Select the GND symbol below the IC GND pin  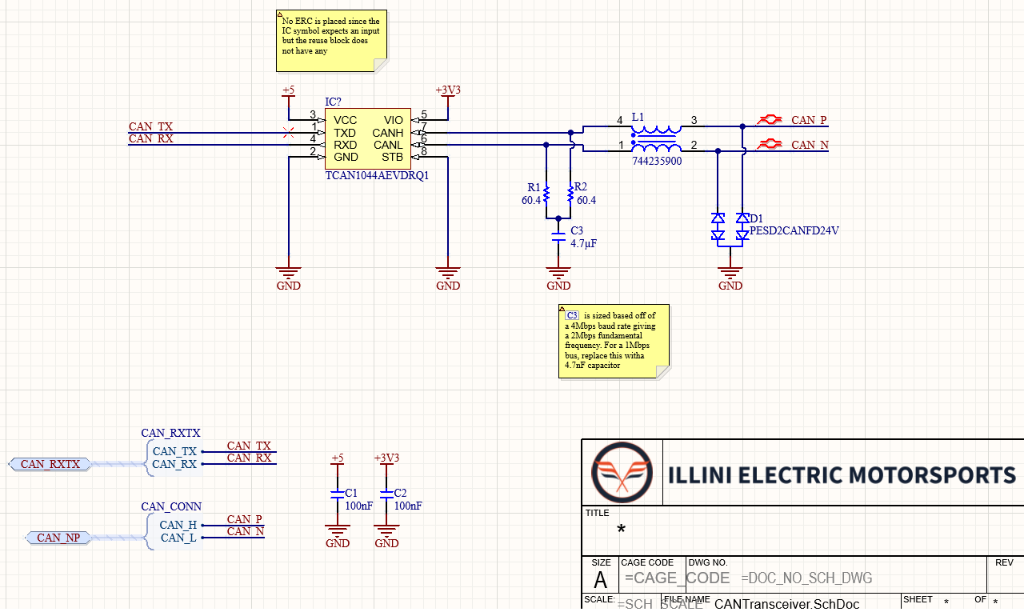[x=288, y=278]
